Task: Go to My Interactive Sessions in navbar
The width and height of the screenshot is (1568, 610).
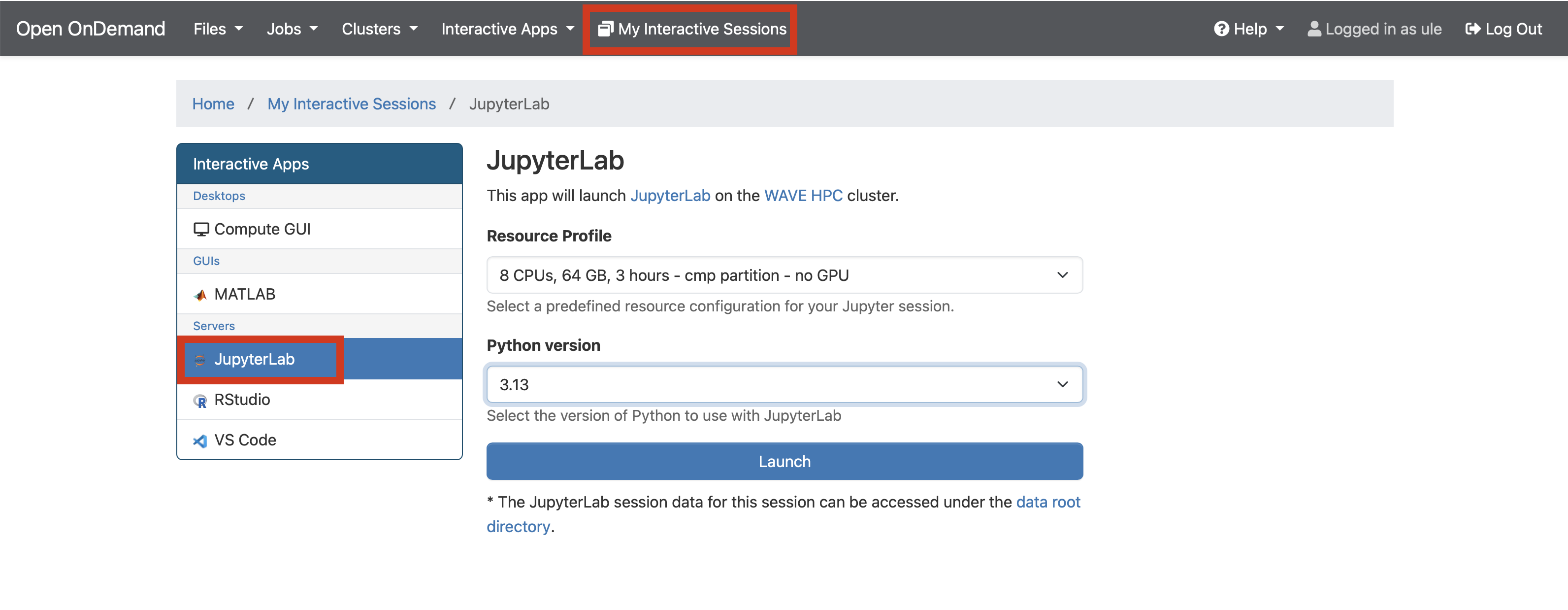Action: click(691, 29)
